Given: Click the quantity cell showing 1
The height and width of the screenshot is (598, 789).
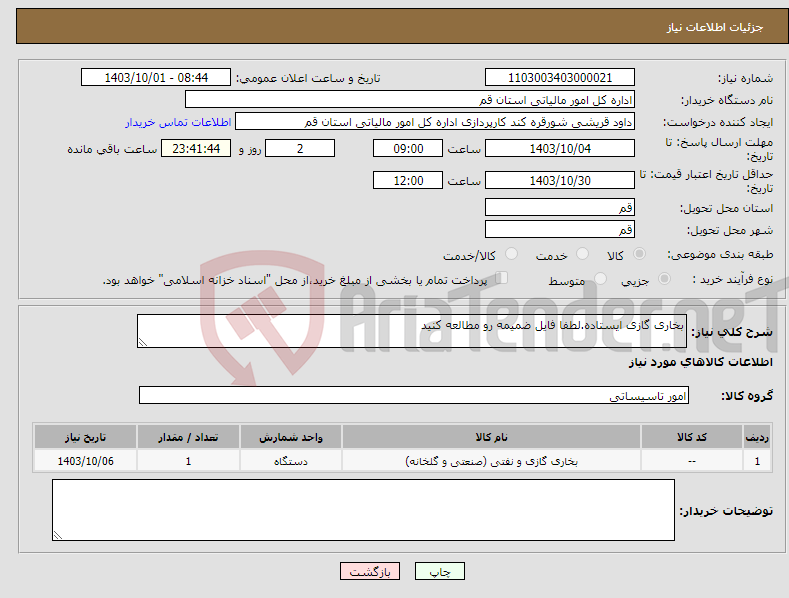Looking at the screenshot, I should point(188,461).
